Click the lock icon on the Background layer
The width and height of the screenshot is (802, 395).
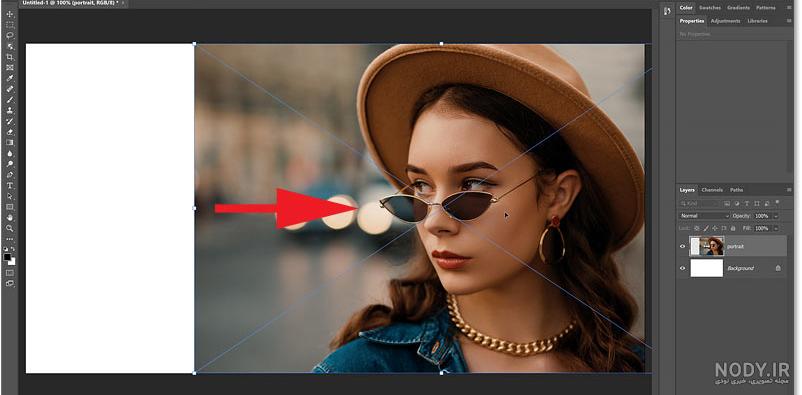[x=778, y=268]
